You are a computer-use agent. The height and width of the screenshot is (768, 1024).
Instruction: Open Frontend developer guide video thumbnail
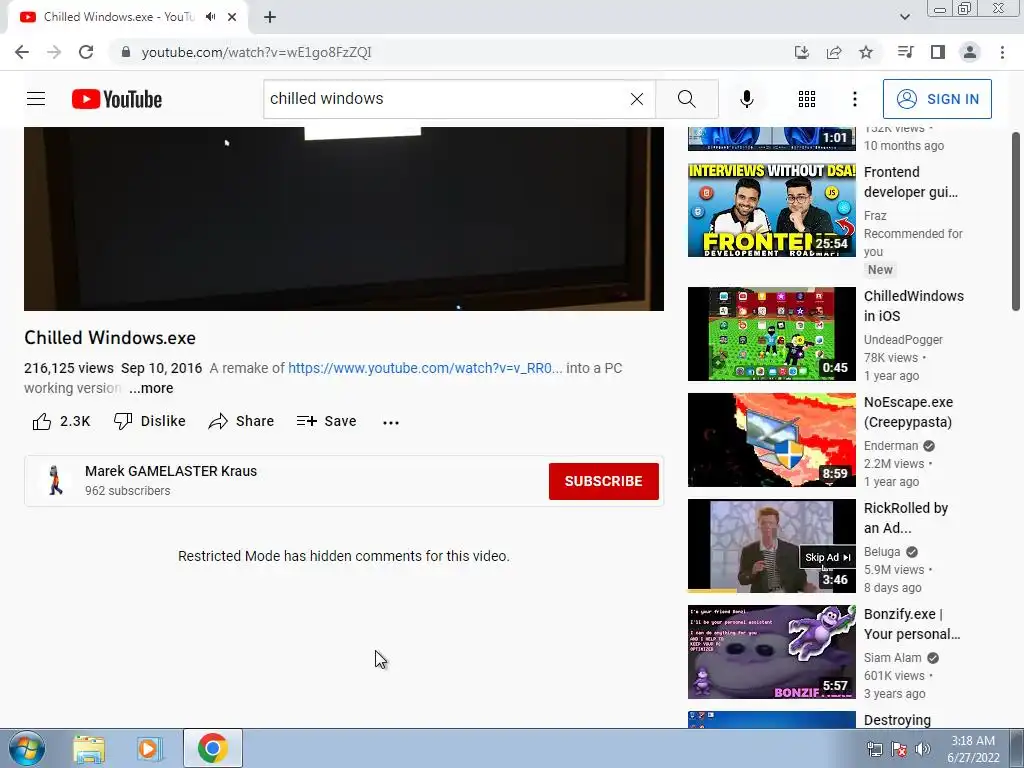(x=771, y=210)
